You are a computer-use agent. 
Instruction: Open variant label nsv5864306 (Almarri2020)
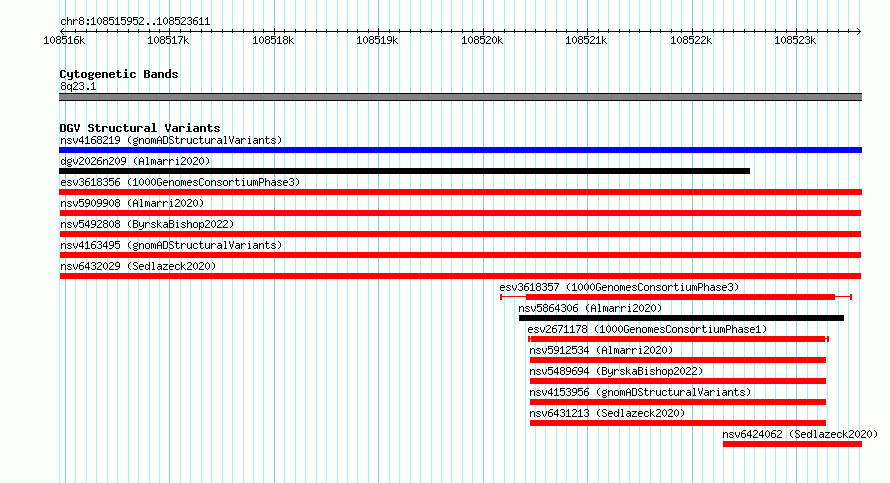click(590, 308)
